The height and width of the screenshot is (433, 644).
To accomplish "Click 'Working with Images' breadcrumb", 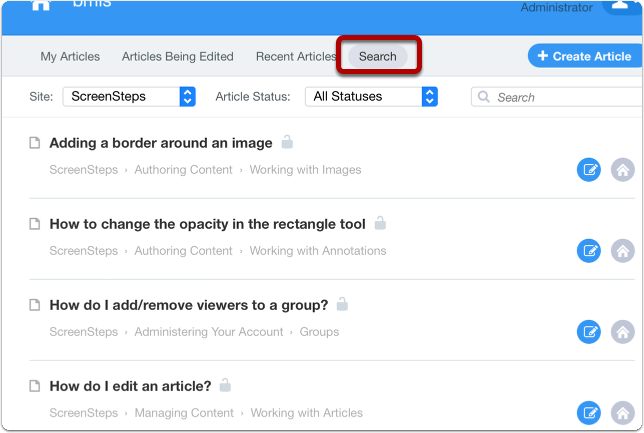I will tap(306, 170).
